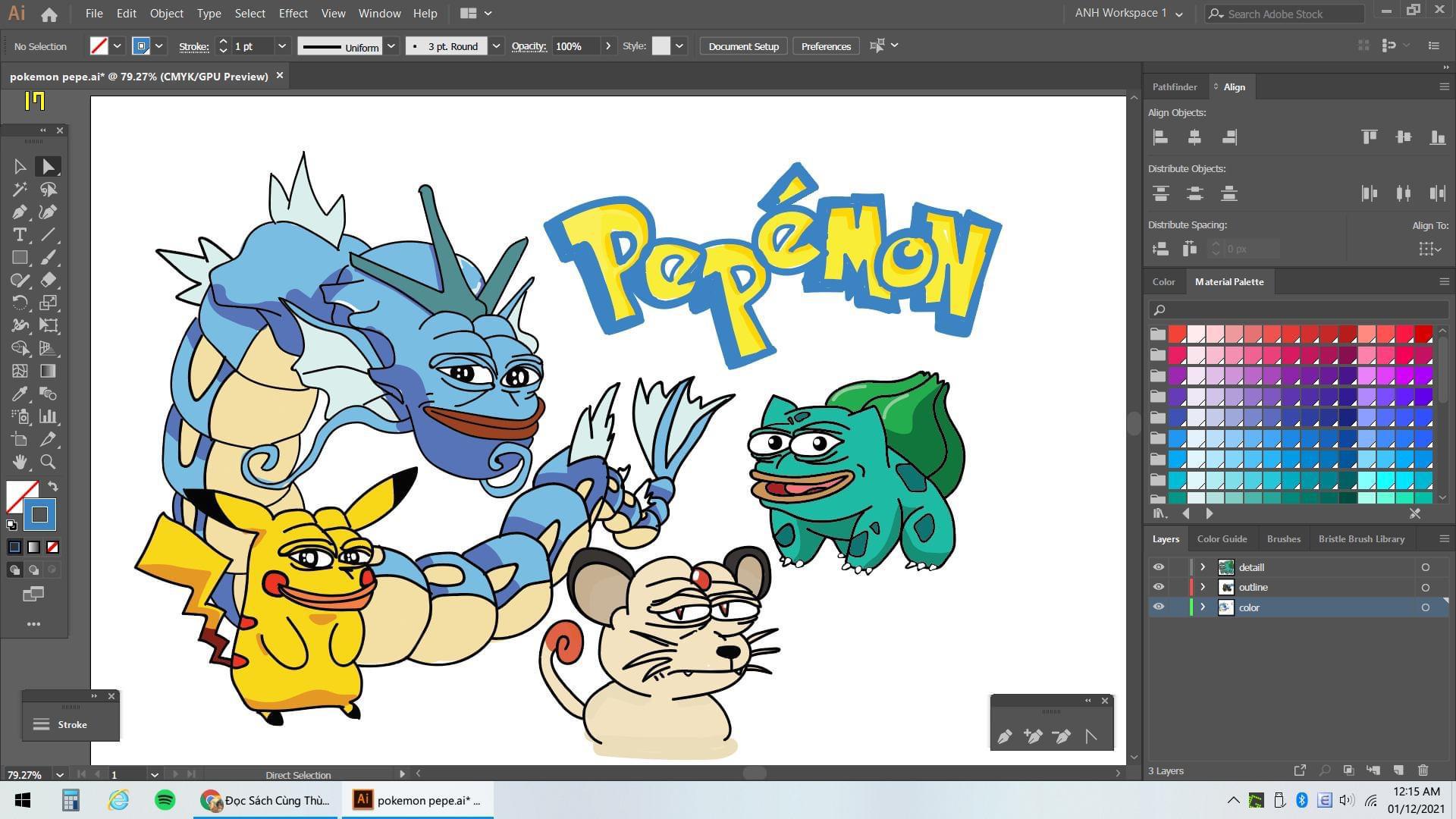Select the Paintbrush tool
The height and width of the screenshot is (819, 1456).
49,258
